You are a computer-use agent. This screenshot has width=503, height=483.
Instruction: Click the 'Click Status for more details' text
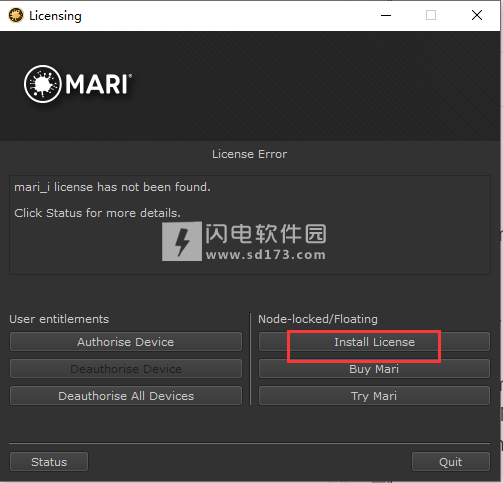click(97, 213)
